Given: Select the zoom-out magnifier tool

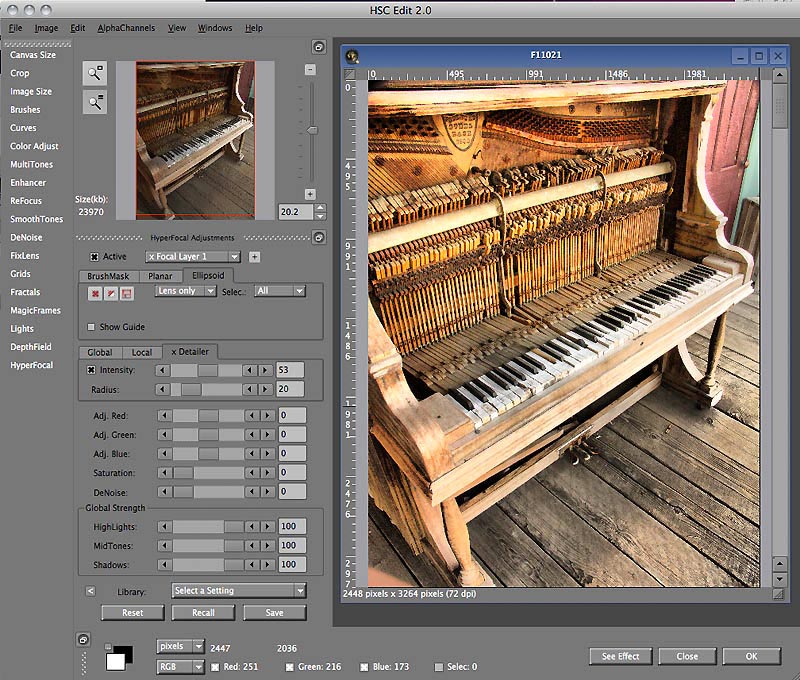Looking at the screenshot, I should [94, 103].
